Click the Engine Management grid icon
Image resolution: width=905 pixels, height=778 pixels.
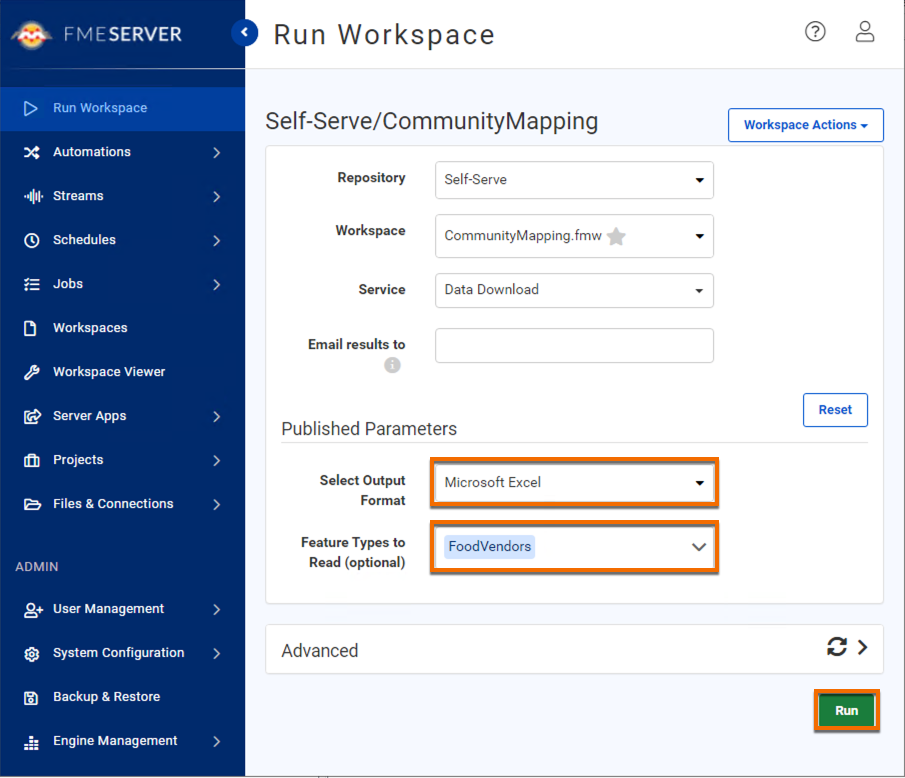click(31, 742)
